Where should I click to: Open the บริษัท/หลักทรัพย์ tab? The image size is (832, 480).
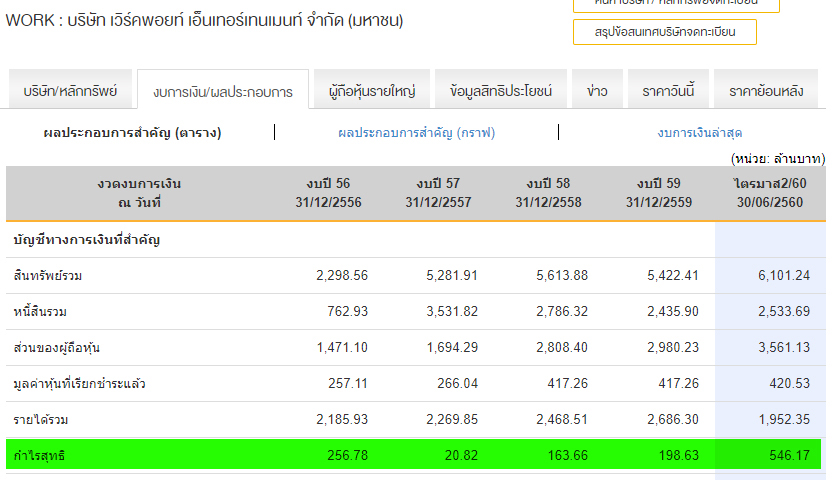70,91
